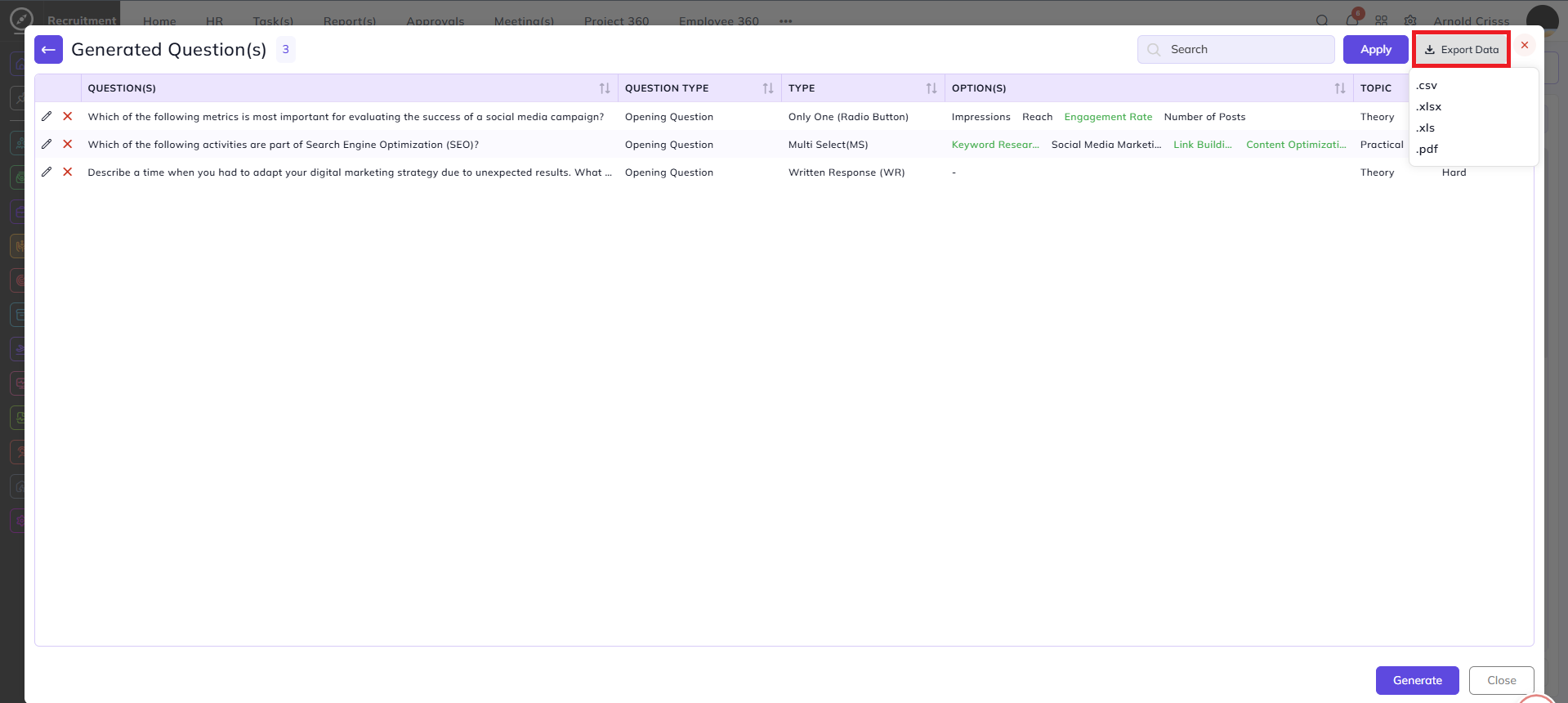Image resolution: width=1568 pixels, height=703 pixels.
Task: Click the TOPIC column header
Action: click(x=1376, y=88)
